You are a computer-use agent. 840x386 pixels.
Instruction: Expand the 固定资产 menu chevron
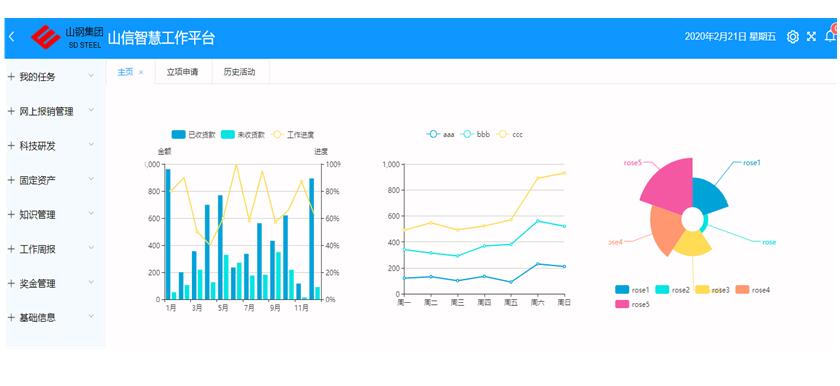click(x=91, y=179)
